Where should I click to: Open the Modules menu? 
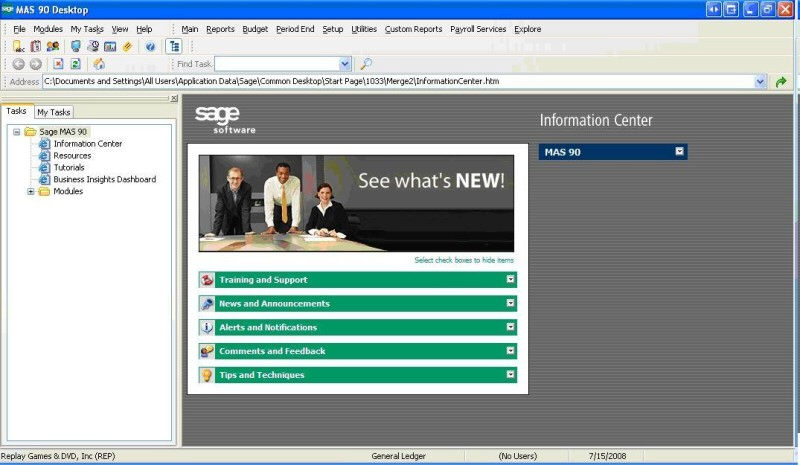(48, 29)
